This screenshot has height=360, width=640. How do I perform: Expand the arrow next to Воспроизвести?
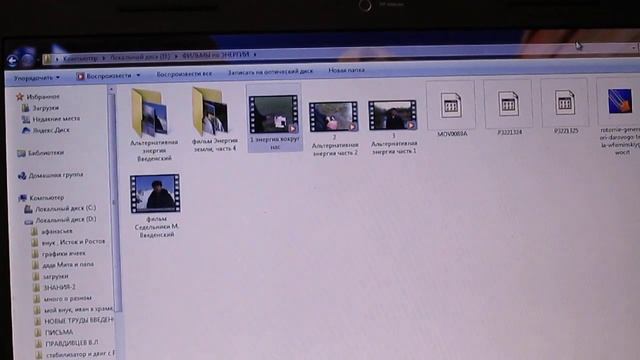click(138, 75)
